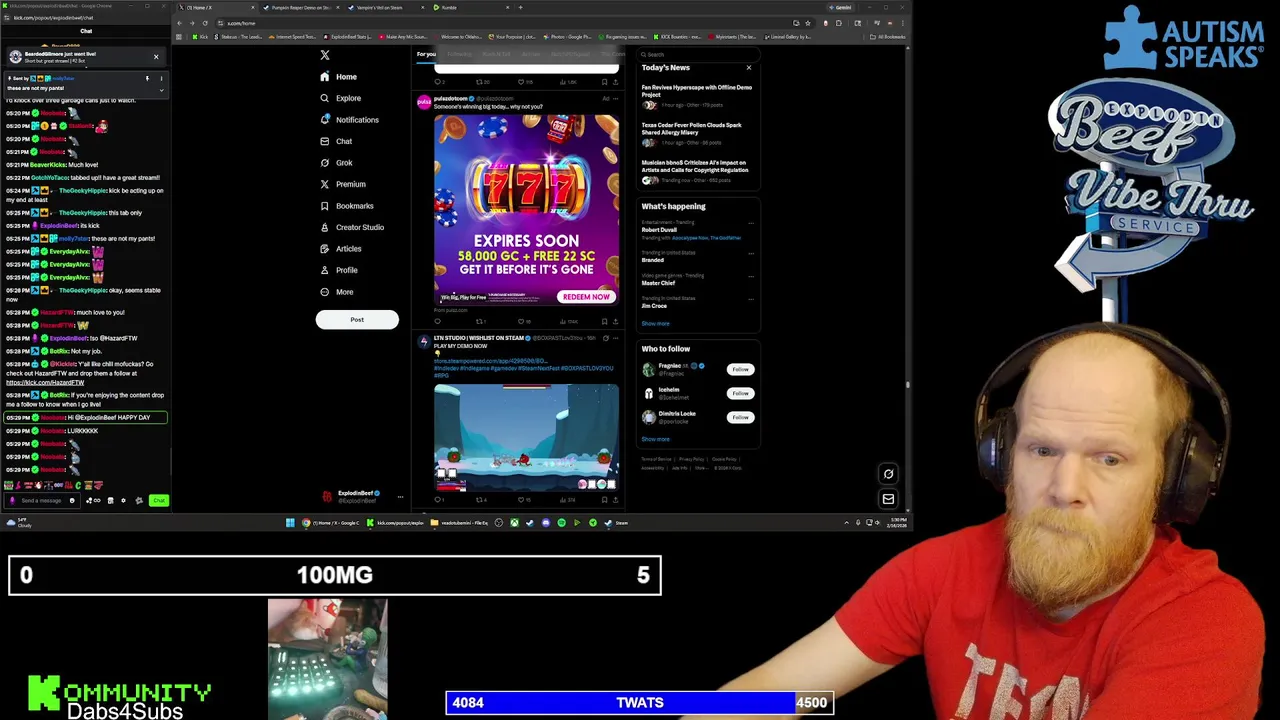Open the floating Messages envelope button
Screen dimensions: 1280x720
coord(888,499)
